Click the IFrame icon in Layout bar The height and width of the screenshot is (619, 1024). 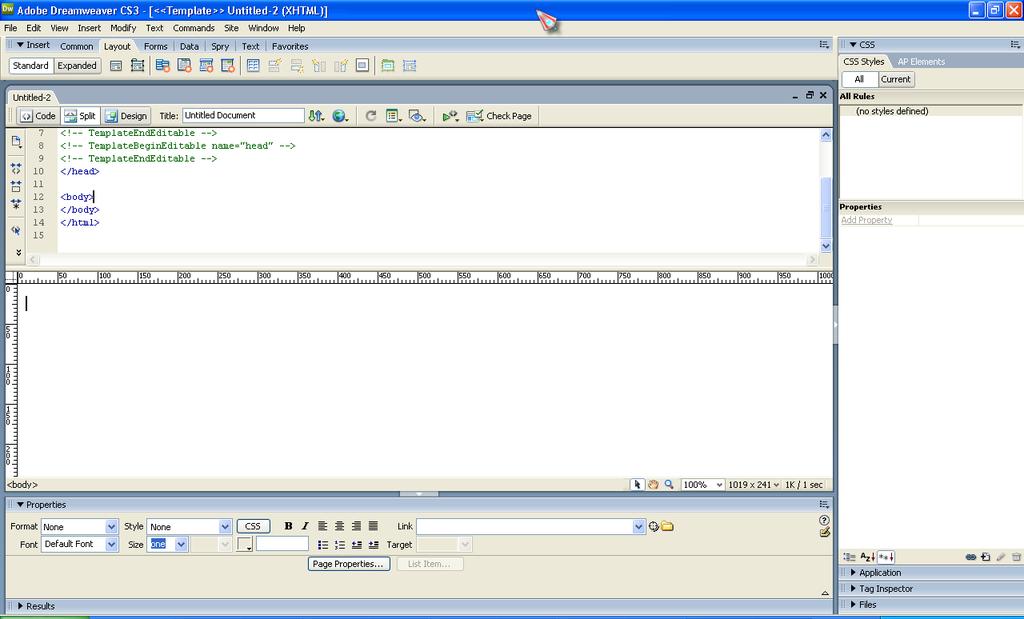coord(362,65)
